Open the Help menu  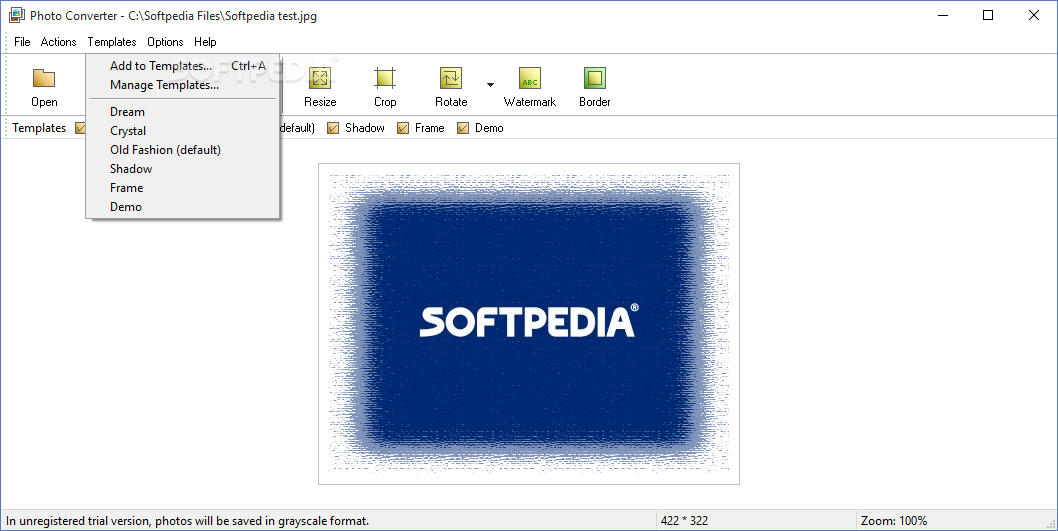[x=205, y=42]
